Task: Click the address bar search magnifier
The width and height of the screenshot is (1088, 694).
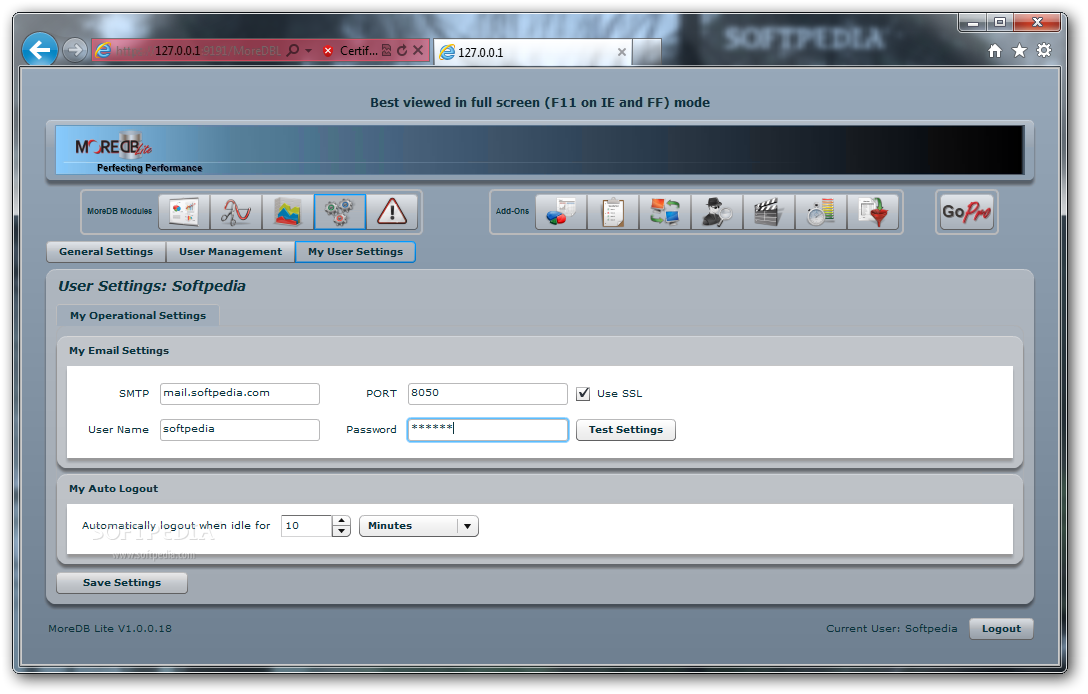Action: coord(293,51)
